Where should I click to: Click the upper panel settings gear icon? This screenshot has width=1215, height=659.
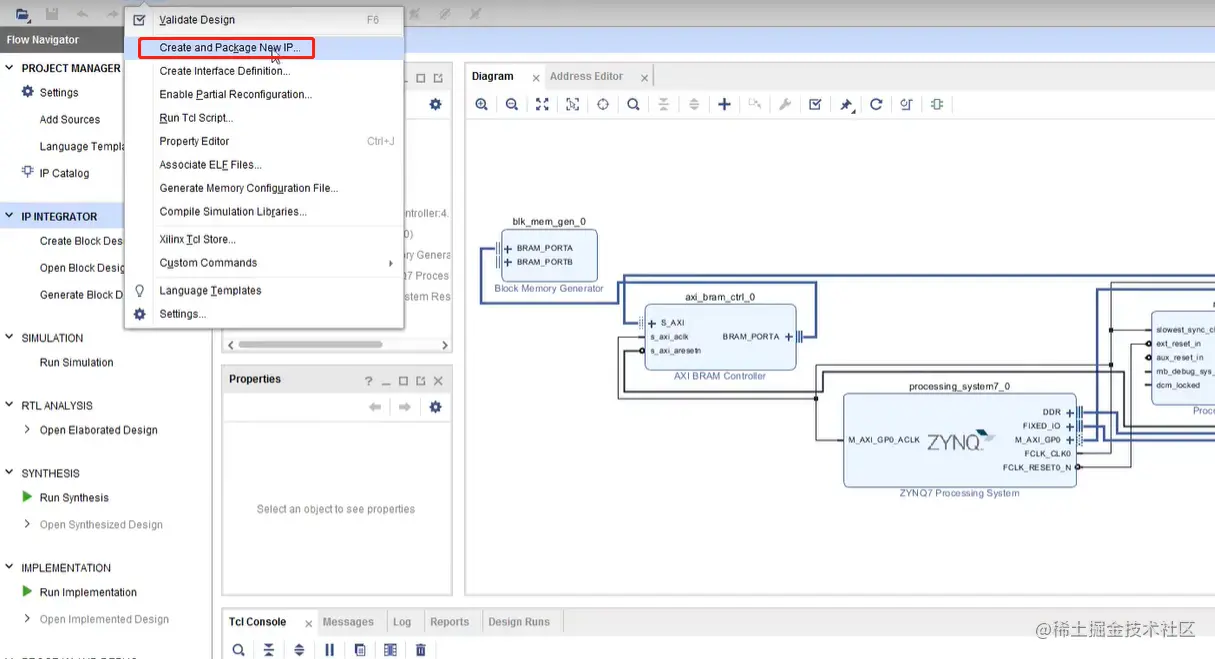click(x=435, y=104)
